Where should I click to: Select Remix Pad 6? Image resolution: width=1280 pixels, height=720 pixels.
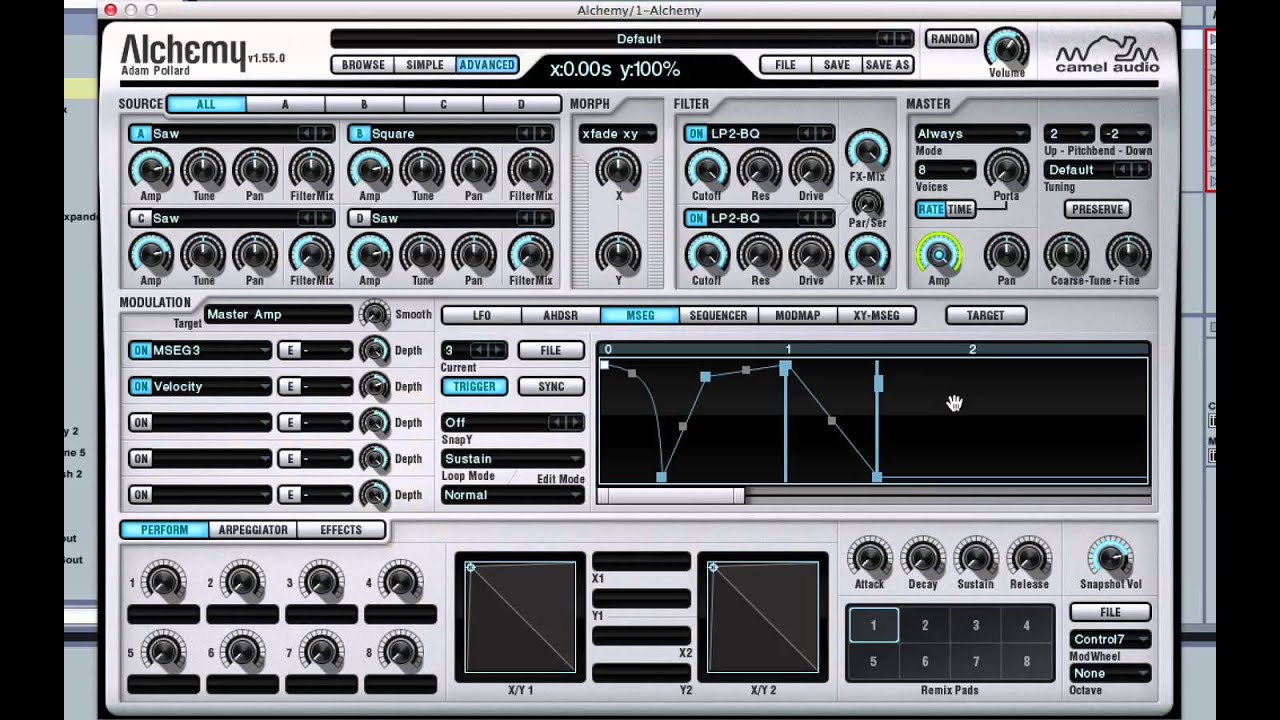(925, 661)
